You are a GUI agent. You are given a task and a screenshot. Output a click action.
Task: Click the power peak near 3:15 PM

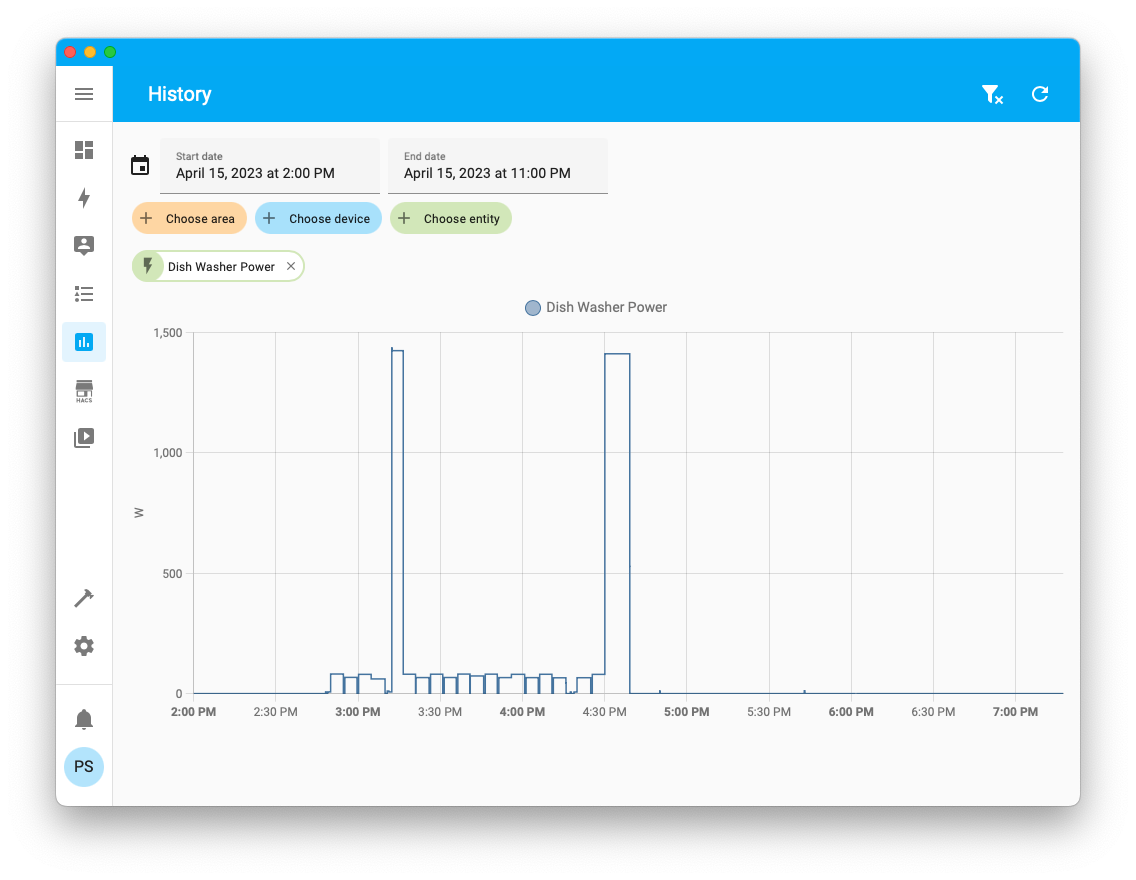pyautogui.click(x=397, y=351)
